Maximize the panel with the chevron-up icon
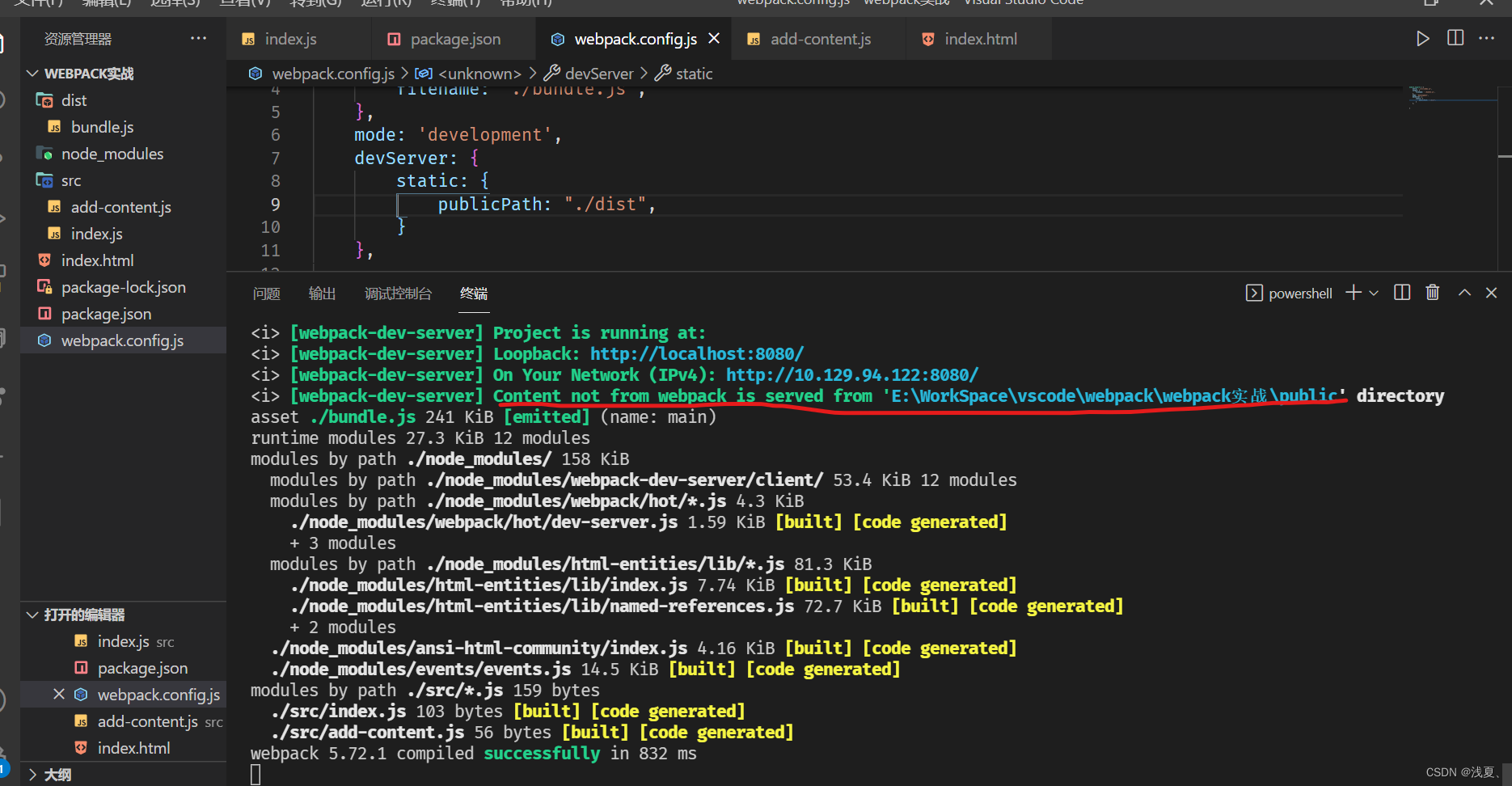 1464,293
